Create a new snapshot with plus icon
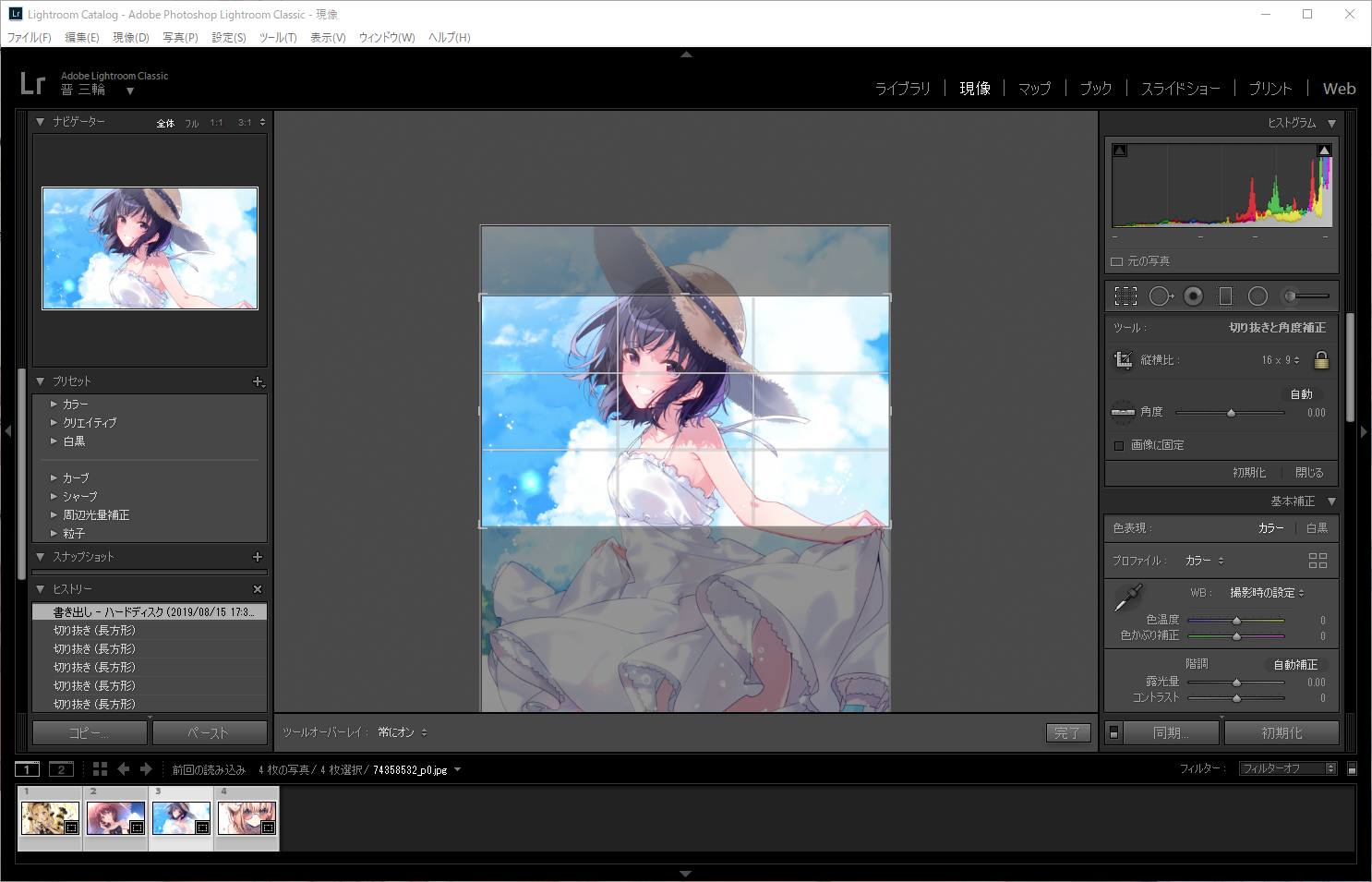The width and height of the screenshot is (1372, 882). point(258,557)
